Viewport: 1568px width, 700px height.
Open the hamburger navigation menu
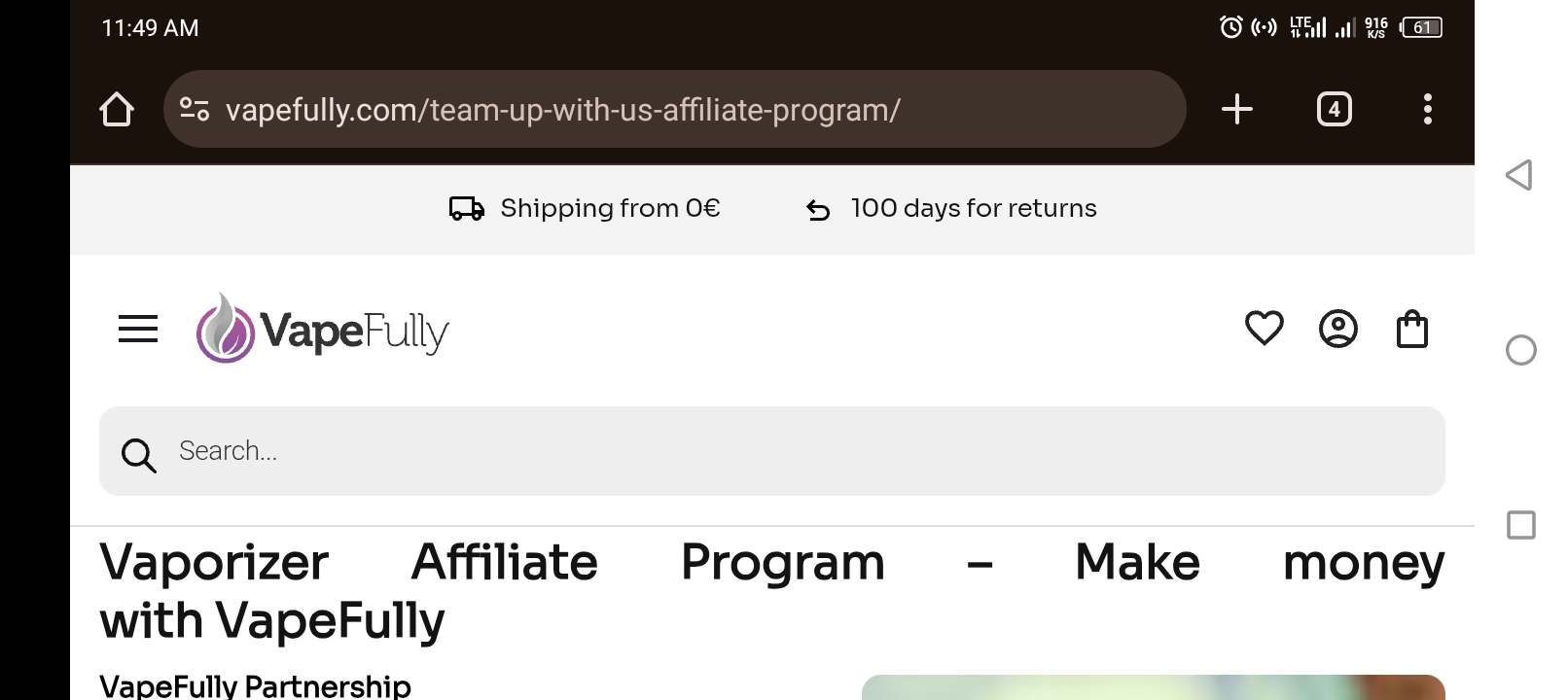tap(138, 329)
